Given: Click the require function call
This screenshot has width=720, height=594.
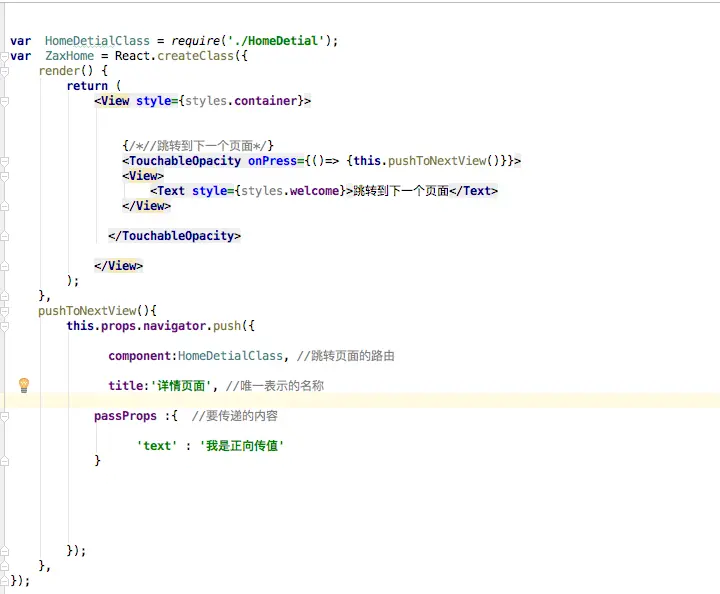Looking at the screenshot, I should (196, 41).
